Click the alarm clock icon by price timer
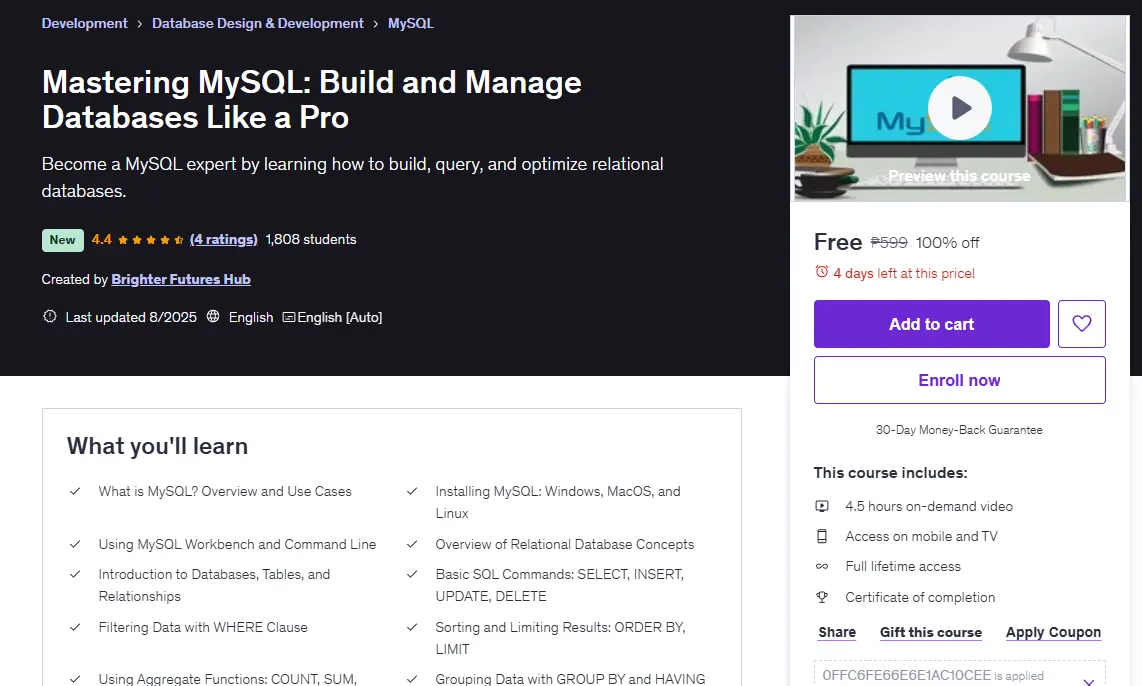 (x=822, y=272)
